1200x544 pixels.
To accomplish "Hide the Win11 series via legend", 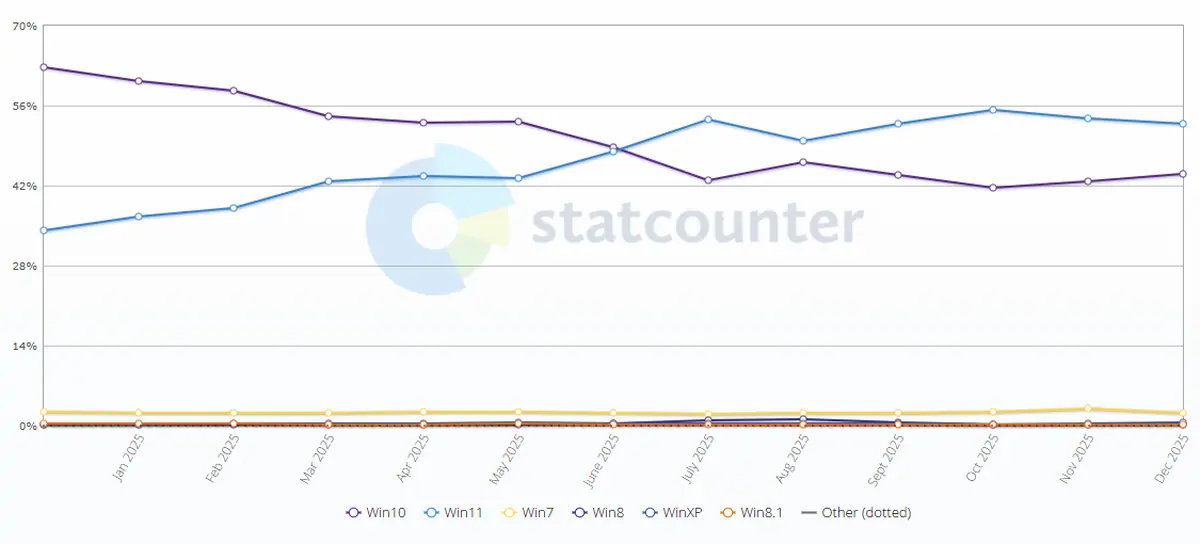I will tap(456, 513).
